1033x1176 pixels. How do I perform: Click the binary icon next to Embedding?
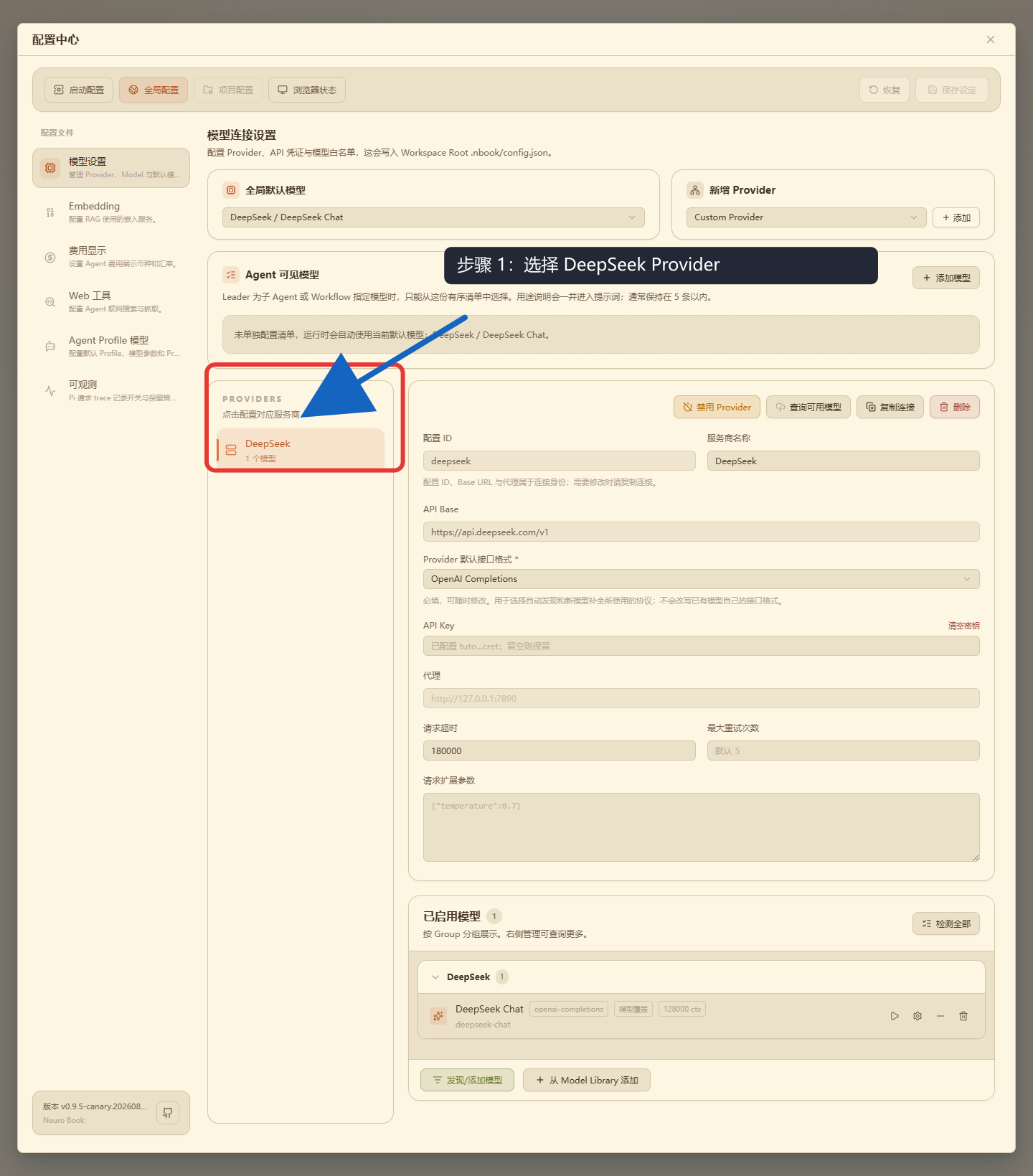click(50, 212)
